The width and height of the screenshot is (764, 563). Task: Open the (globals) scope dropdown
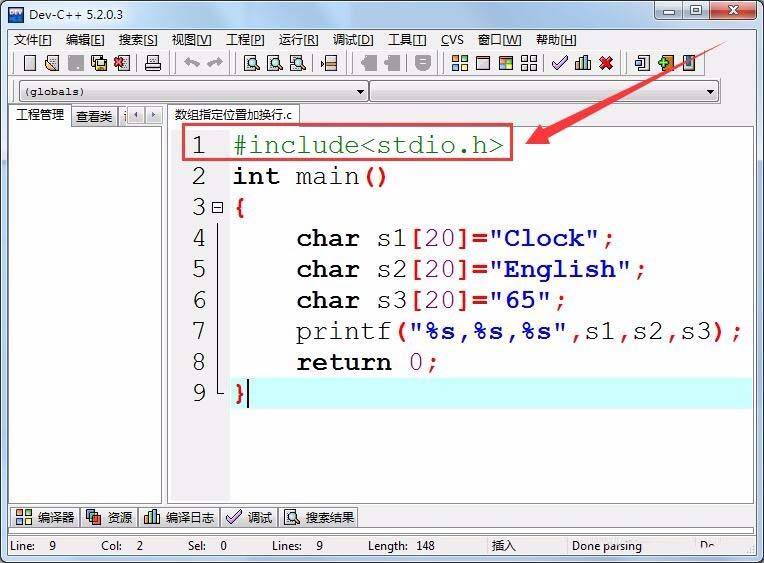193,92
